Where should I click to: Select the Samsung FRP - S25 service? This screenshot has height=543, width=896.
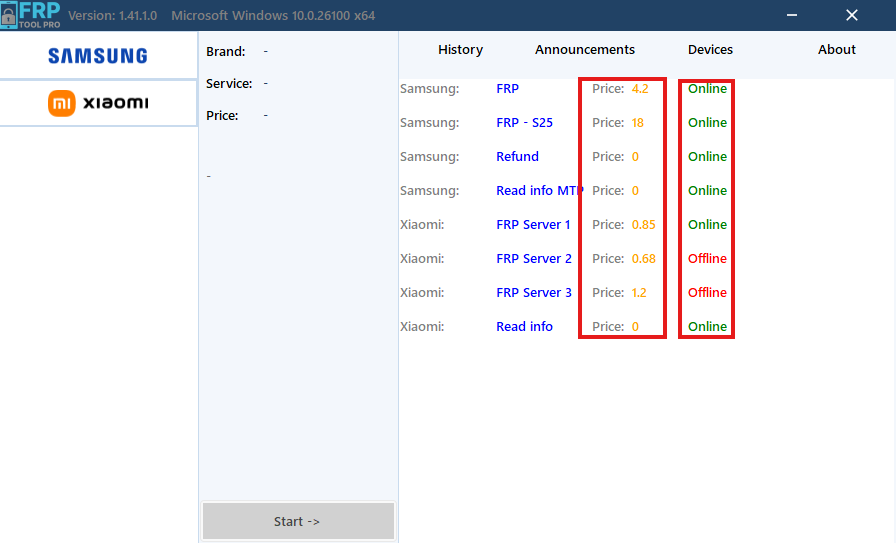point(524,123)
